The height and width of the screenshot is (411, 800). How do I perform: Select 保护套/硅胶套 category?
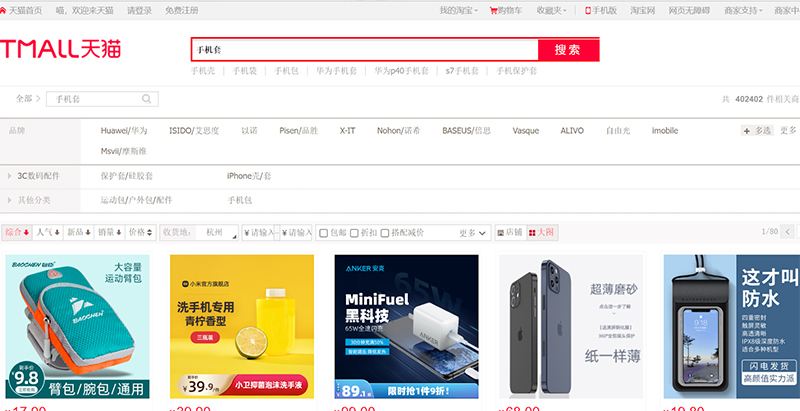pos(127,176)
